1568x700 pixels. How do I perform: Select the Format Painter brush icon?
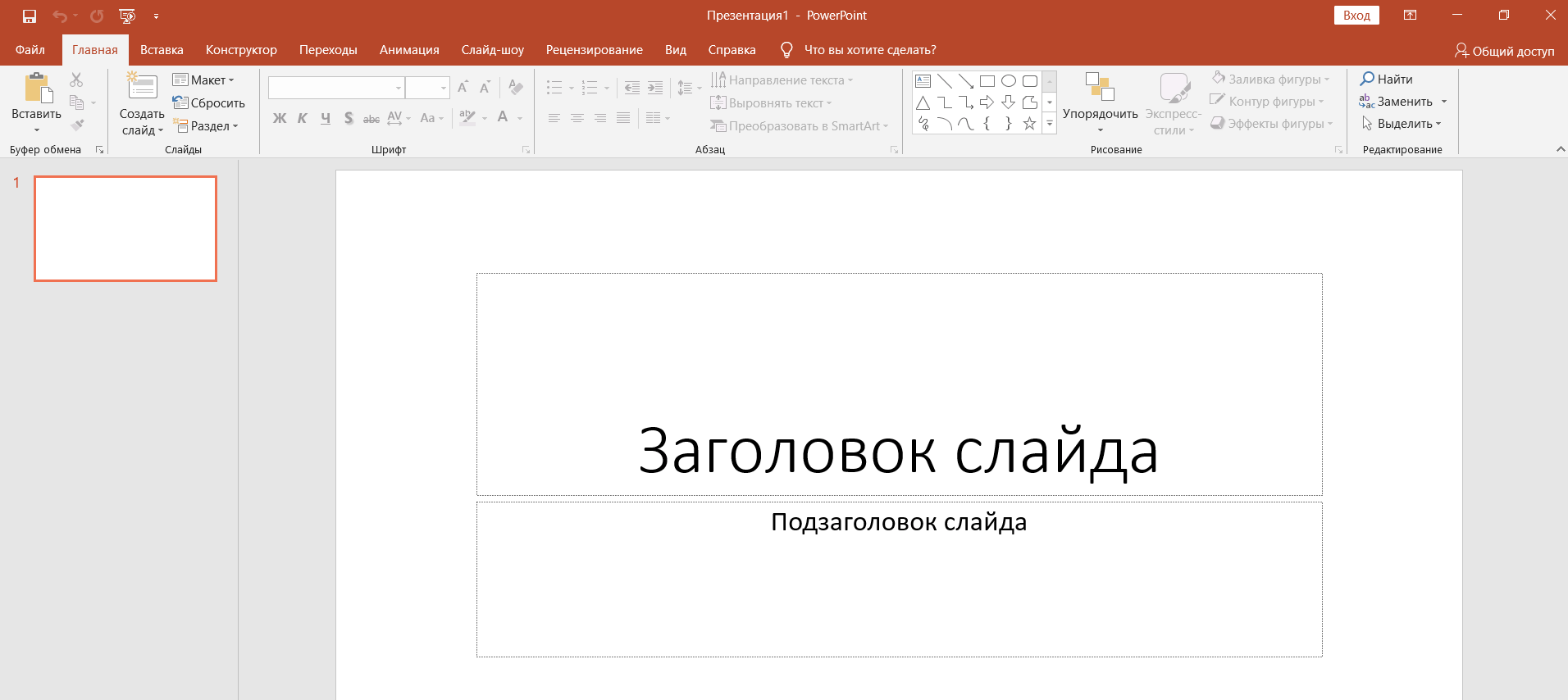(77, 125)
